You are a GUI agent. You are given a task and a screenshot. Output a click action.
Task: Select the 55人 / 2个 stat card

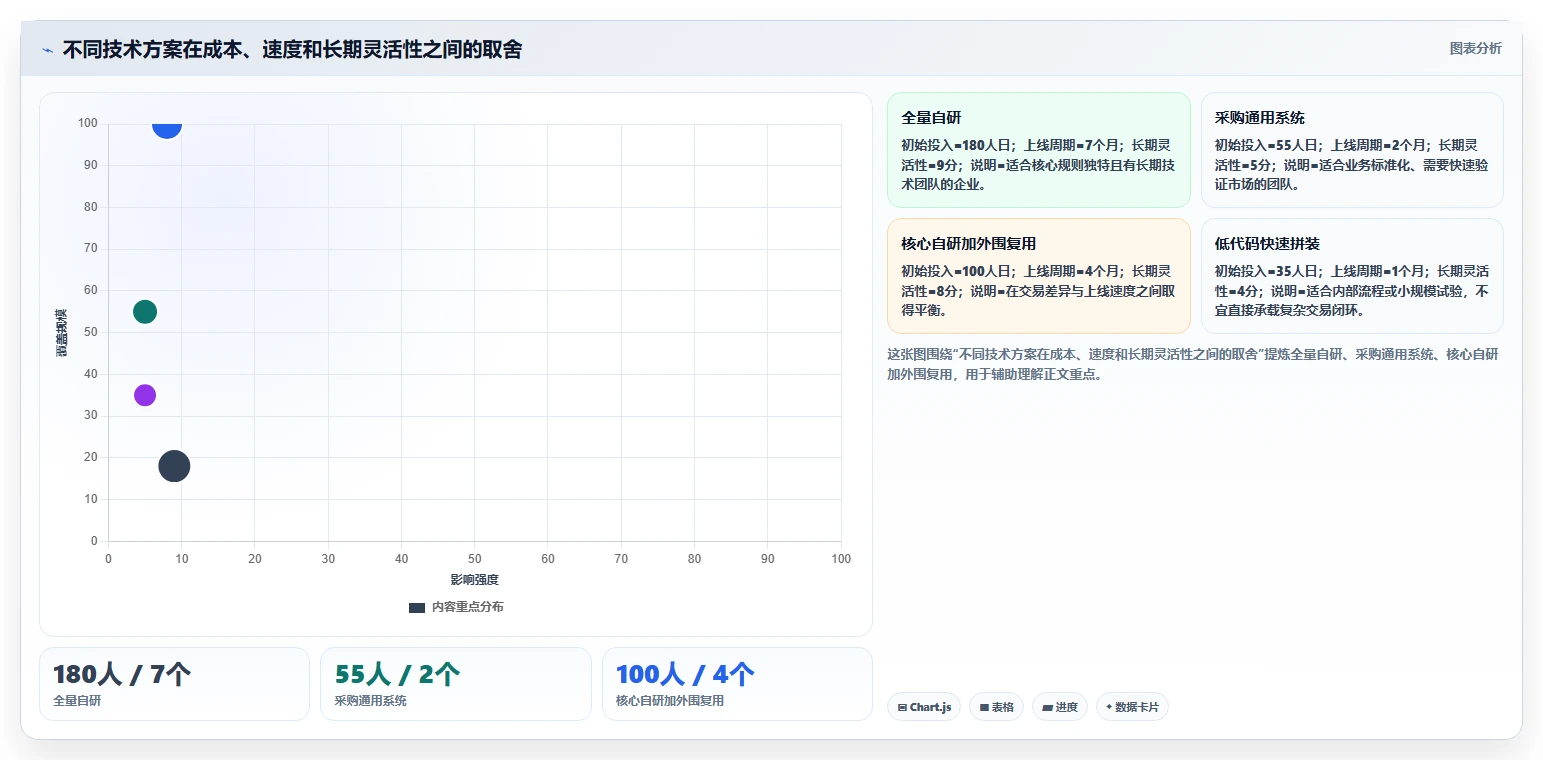point(456,684)
